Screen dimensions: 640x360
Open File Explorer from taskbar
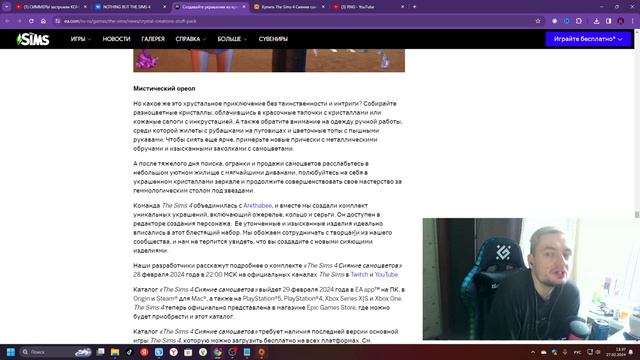click(115, 352)
